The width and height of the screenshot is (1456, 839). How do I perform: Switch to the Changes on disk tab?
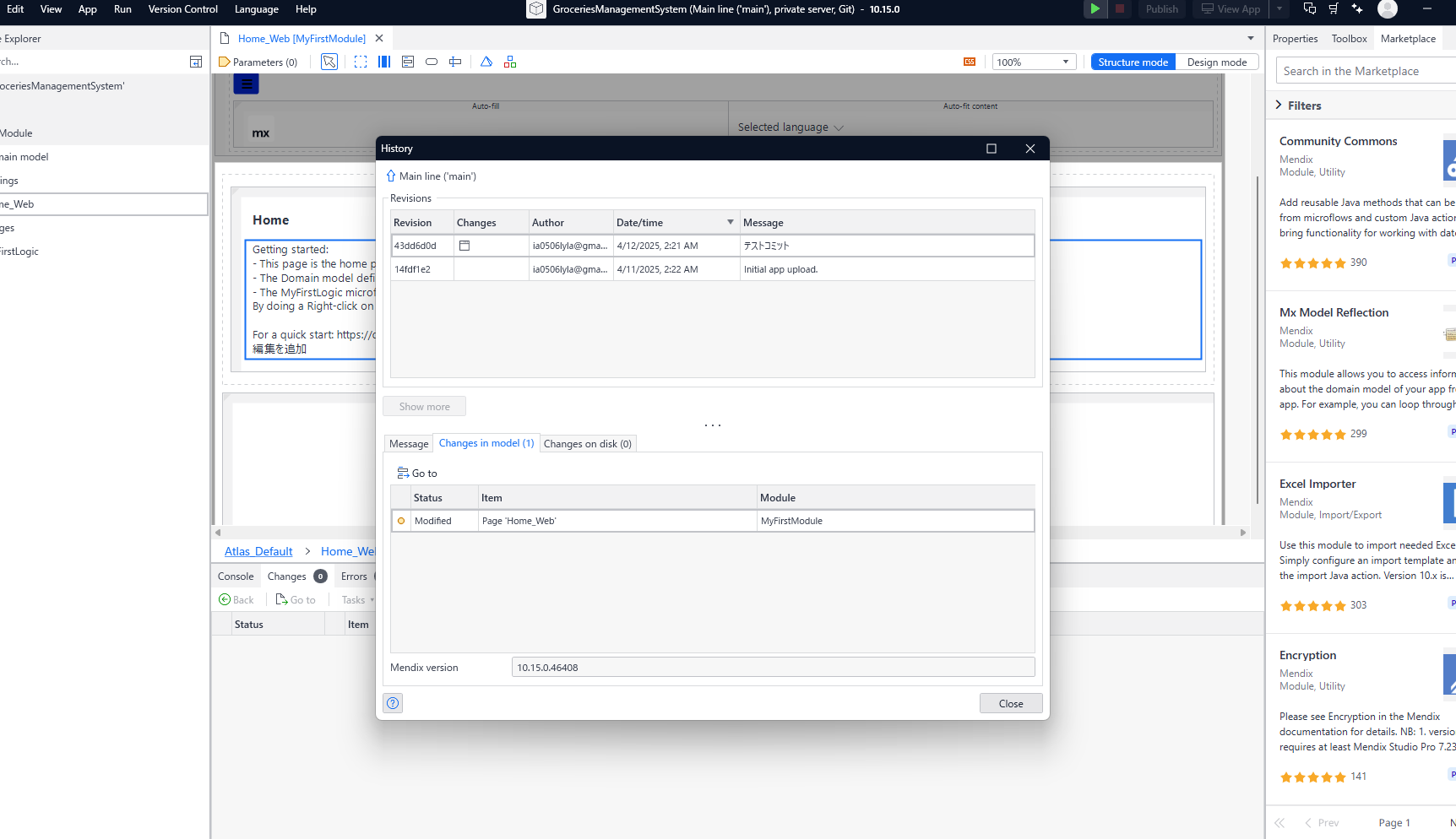tap(588, 443)
